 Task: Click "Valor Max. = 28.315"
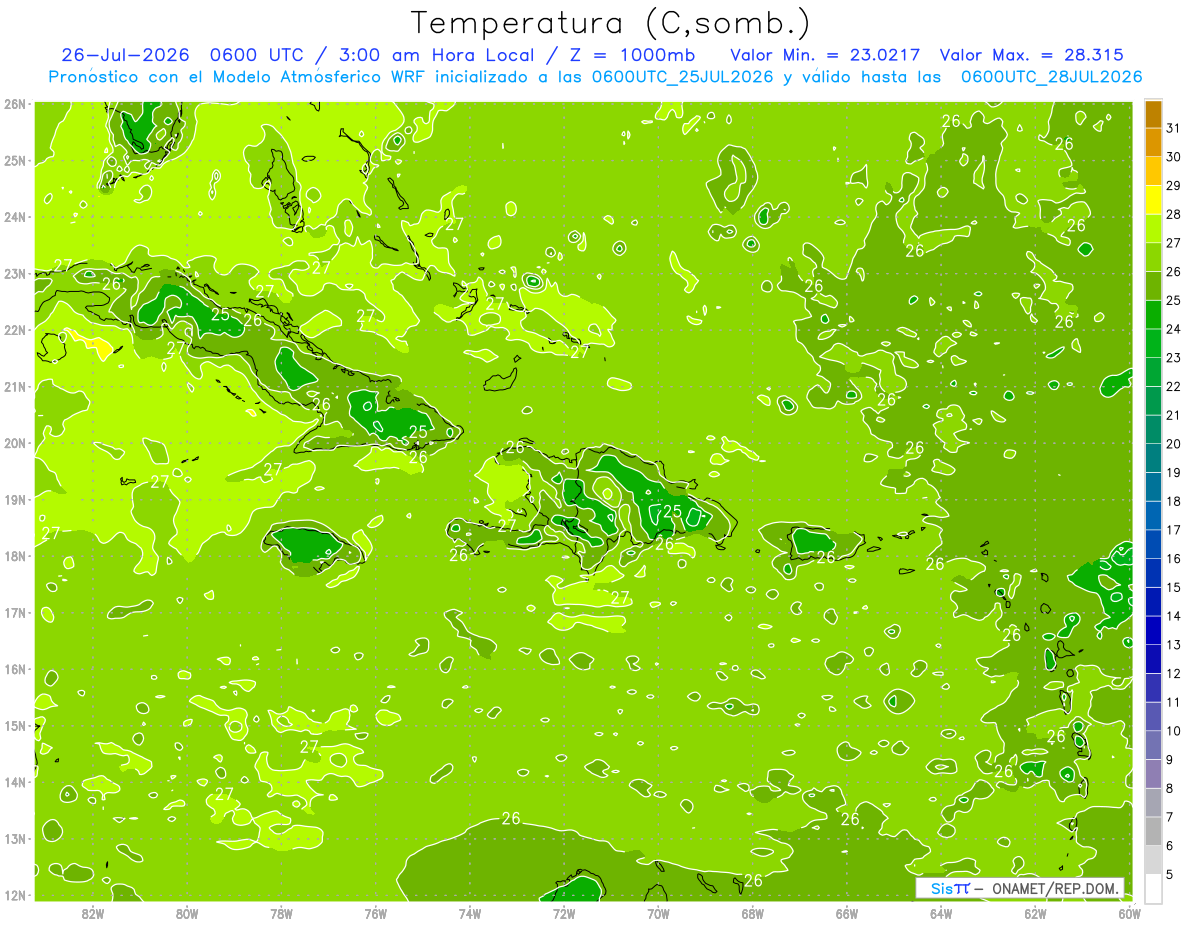(x=1031, y=55)
